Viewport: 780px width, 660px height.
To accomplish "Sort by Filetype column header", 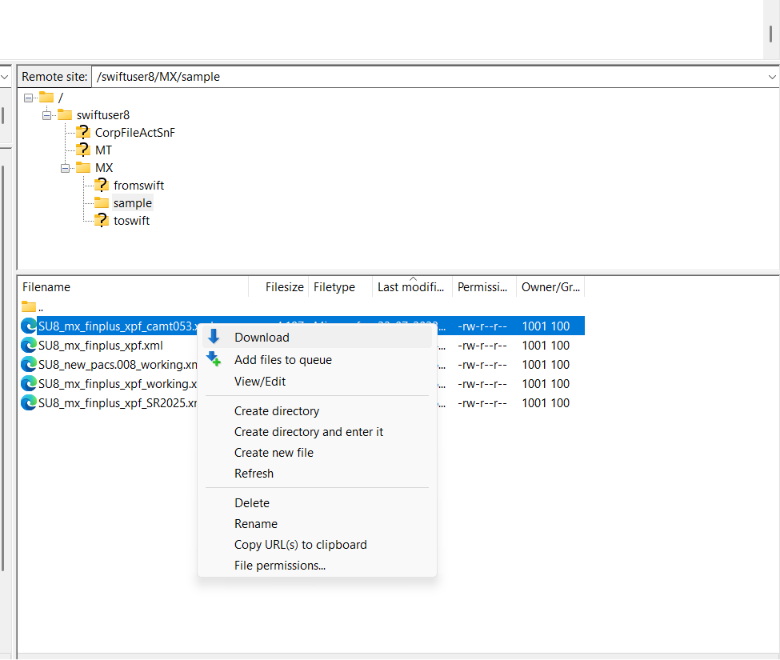I will [x=341, y=287].
